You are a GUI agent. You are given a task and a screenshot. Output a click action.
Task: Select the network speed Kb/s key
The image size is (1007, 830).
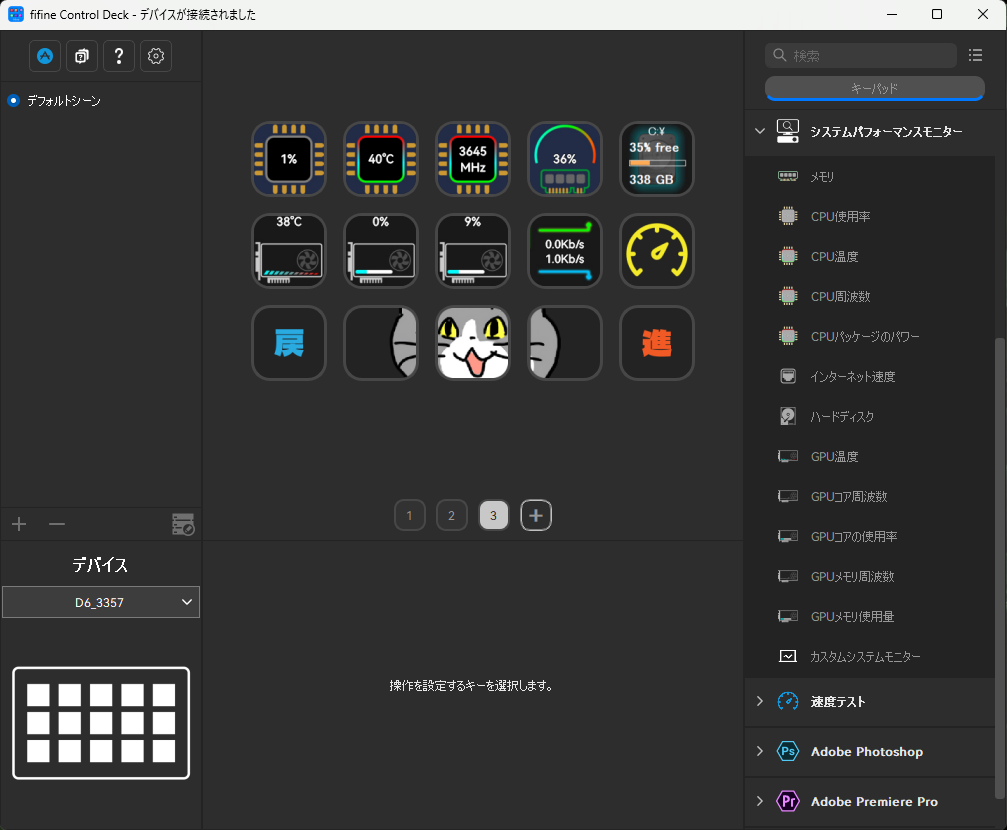[565, 251]
